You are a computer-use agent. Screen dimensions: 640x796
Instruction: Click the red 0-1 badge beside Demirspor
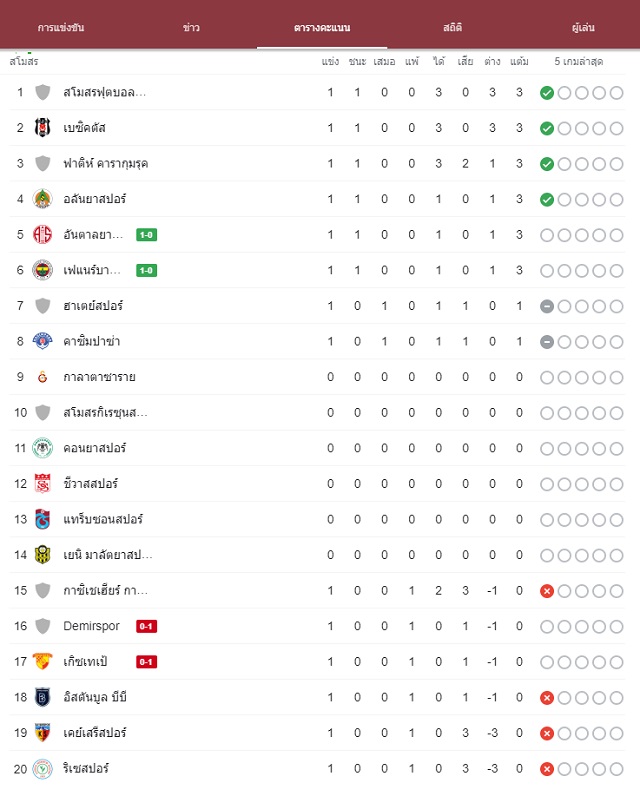tap(146, 626)
